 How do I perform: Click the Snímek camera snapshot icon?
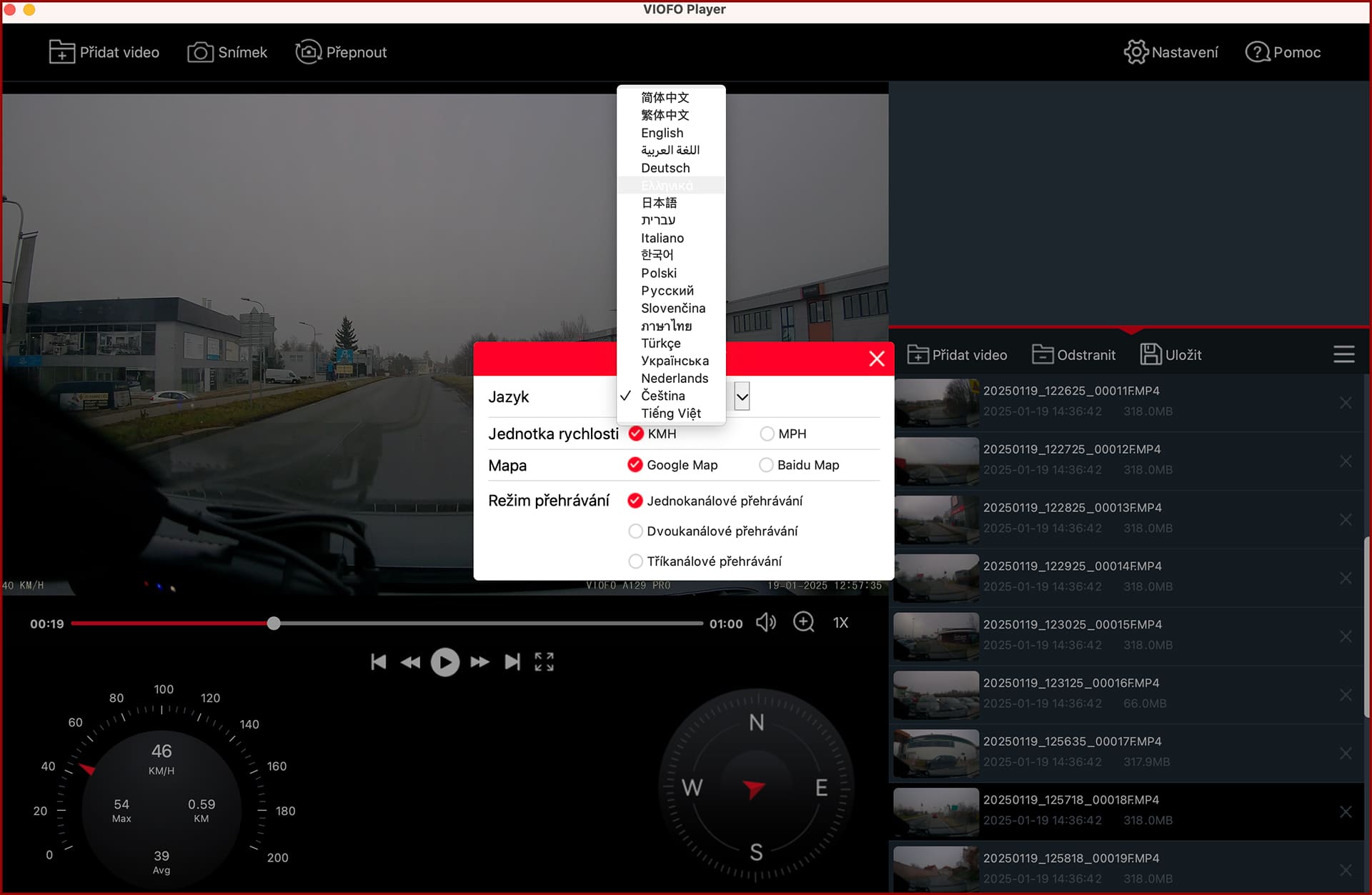(x=200, y=52)
